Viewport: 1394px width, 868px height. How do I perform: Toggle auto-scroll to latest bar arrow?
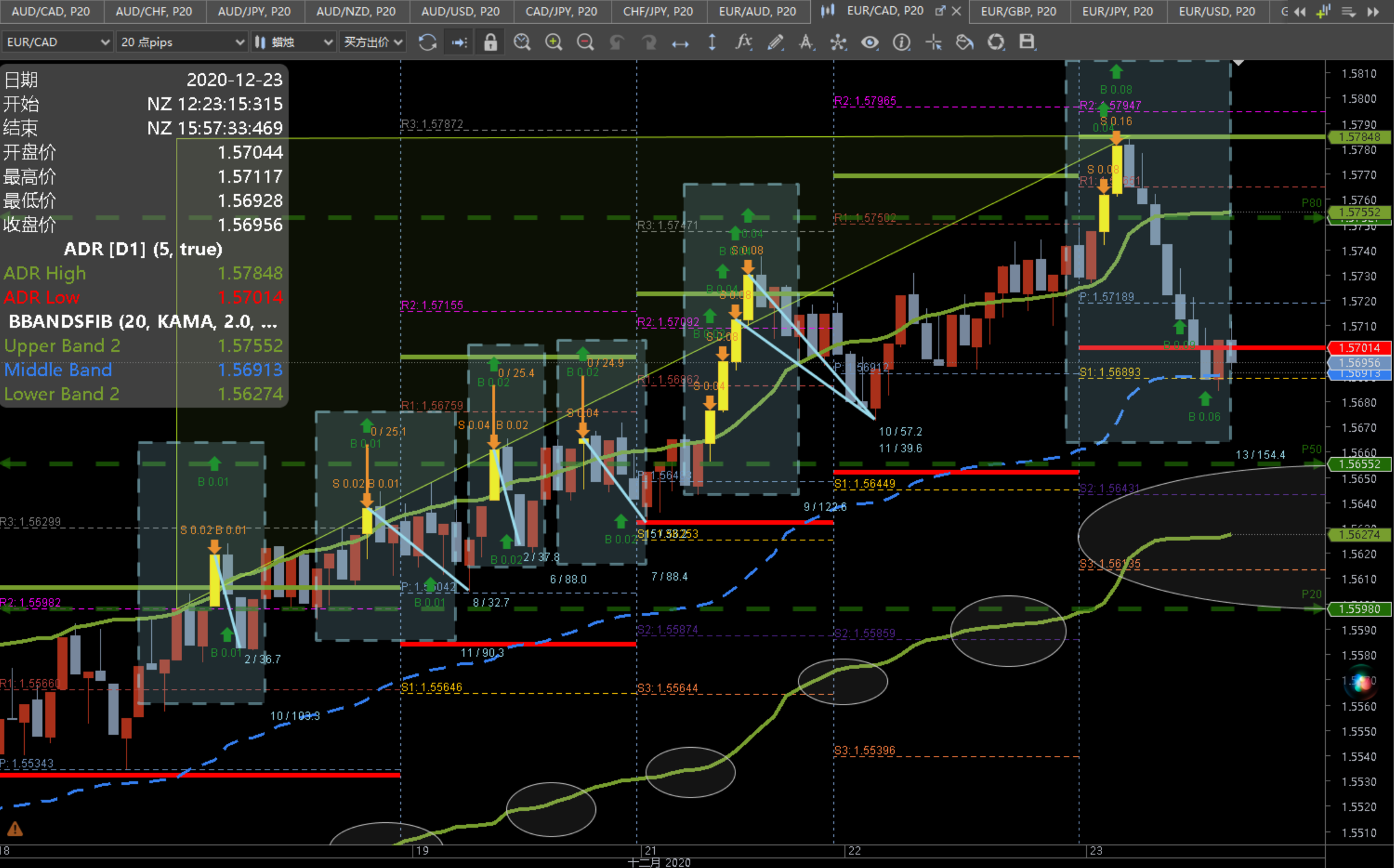tap(460, 42)
